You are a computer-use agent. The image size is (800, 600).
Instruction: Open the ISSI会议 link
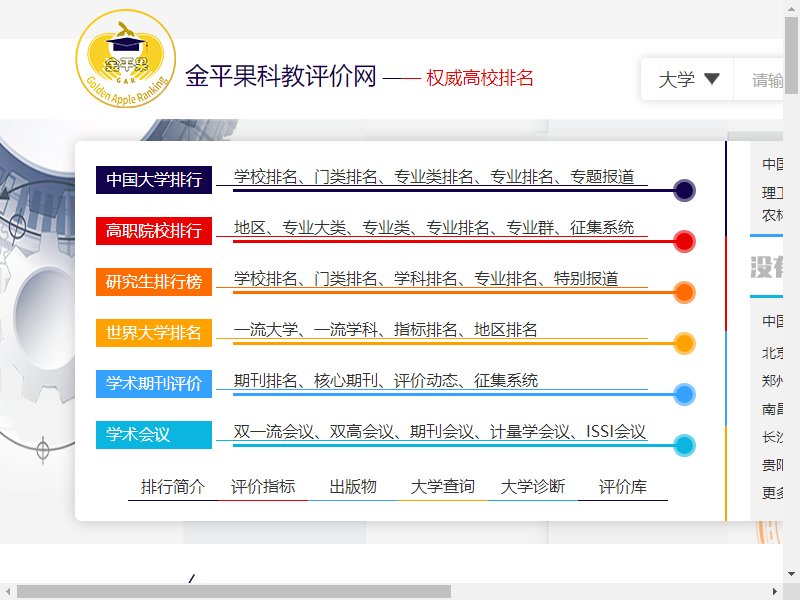pos(616,432)
